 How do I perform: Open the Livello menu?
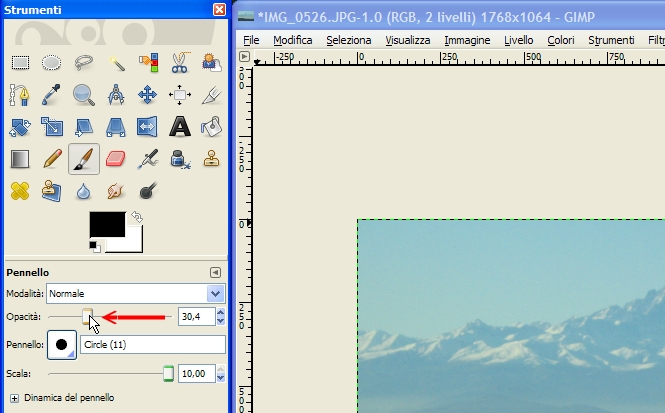pos(518,40)
